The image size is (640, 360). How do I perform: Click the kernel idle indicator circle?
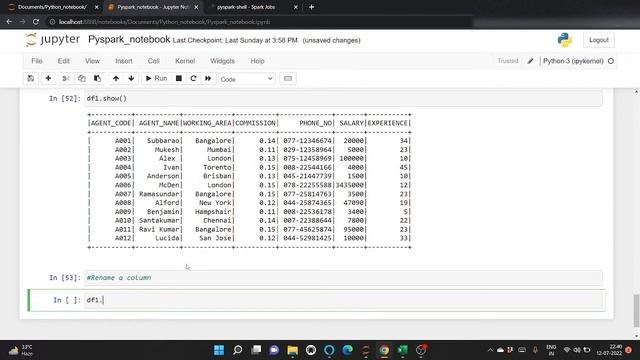(x=611, y=61)
